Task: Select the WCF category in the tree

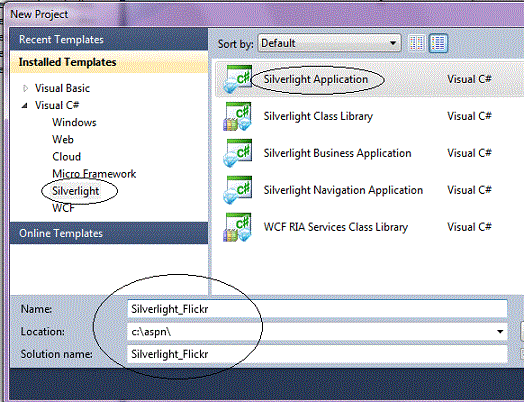Action: (x=63, y=208)
